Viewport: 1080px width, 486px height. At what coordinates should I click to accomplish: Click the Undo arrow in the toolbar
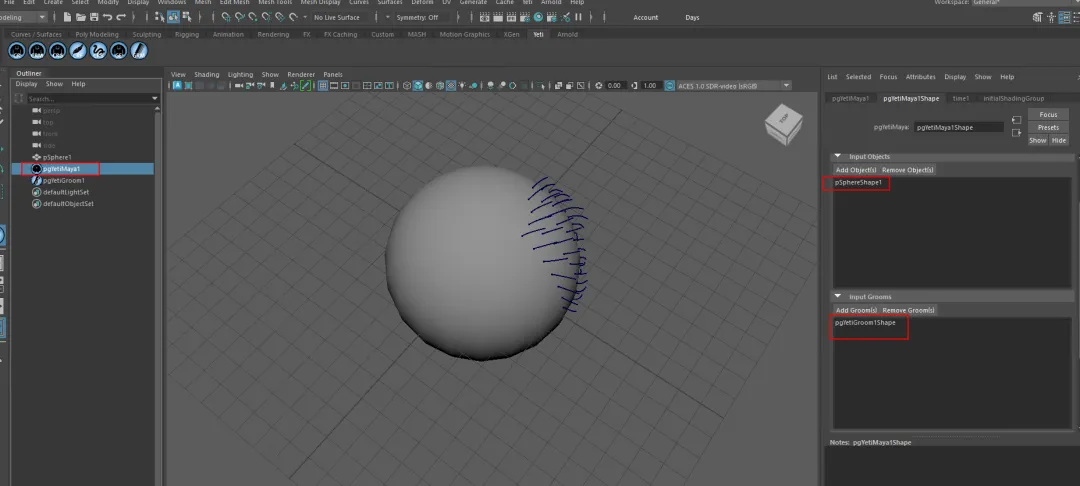pos(108,17)
